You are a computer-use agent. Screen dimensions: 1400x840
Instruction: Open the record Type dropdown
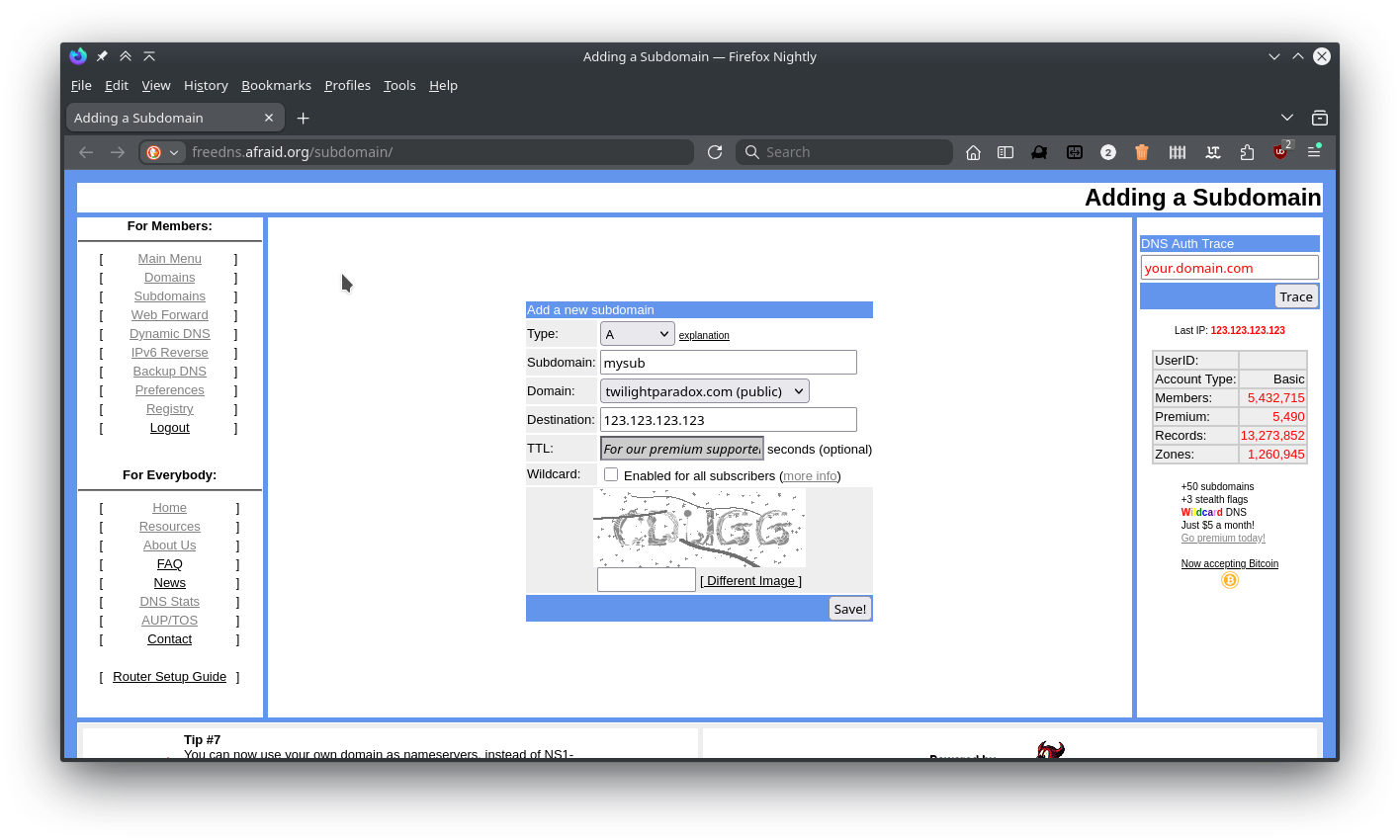click(637, 333)
